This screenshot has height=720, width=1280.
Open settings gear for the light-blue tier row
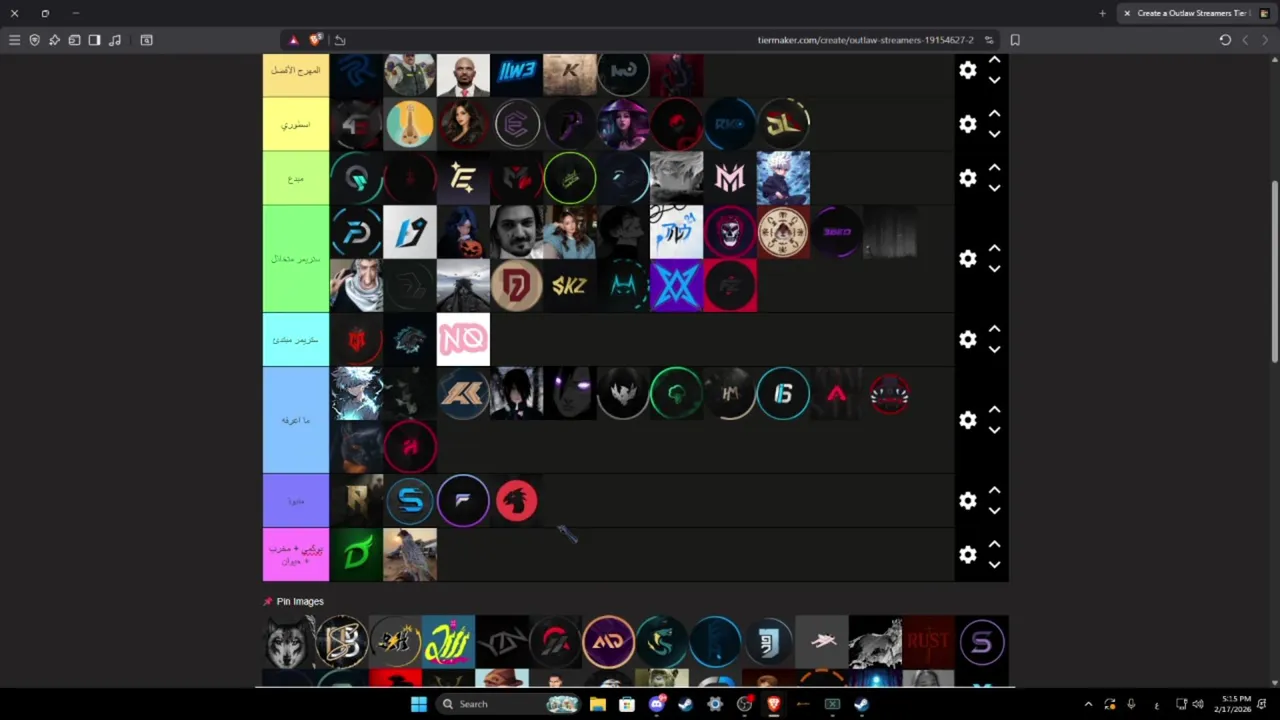[967, 420]
